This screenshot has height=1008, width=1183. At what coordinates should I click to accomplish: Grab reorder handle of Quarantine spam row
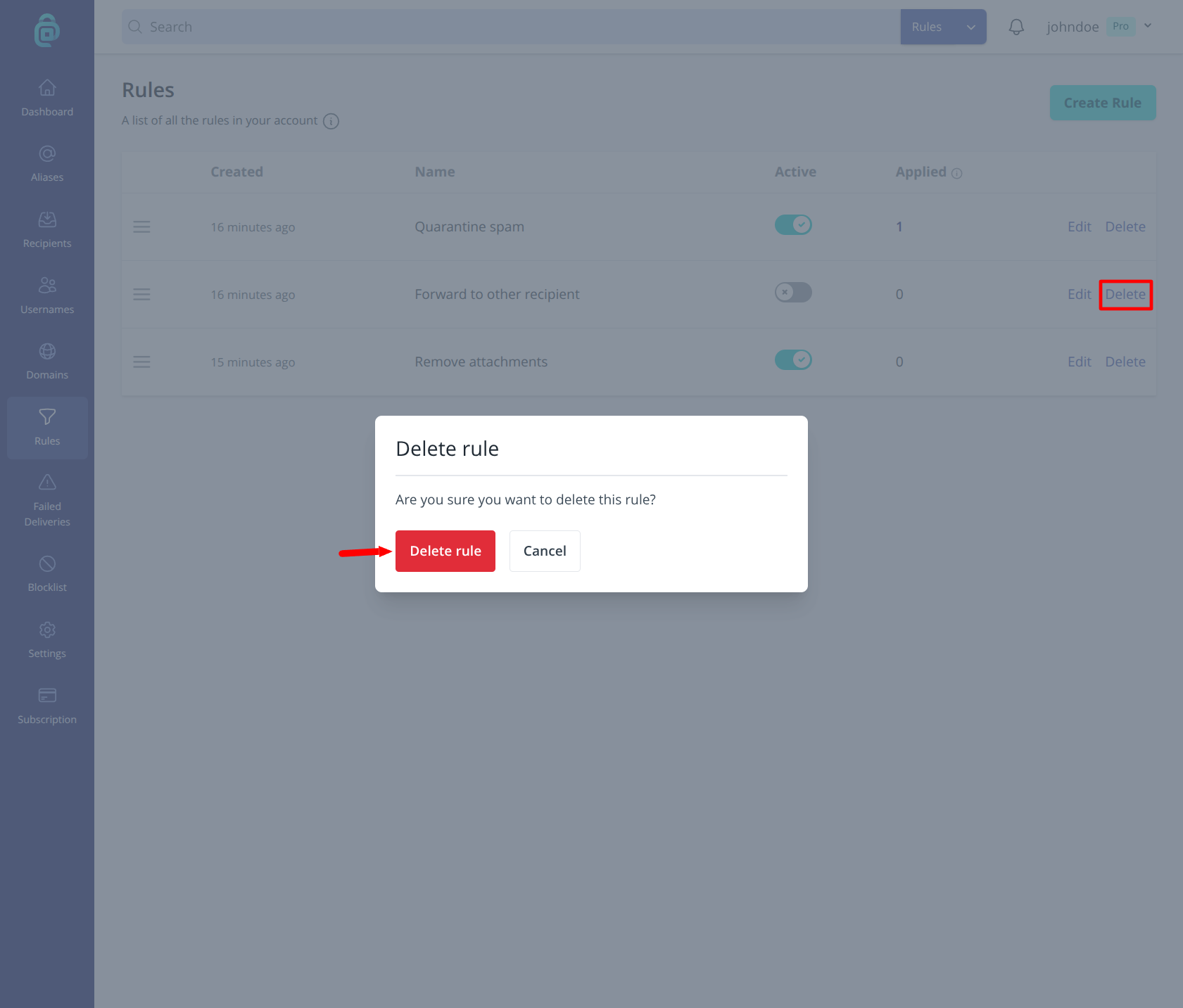[141, 227]
